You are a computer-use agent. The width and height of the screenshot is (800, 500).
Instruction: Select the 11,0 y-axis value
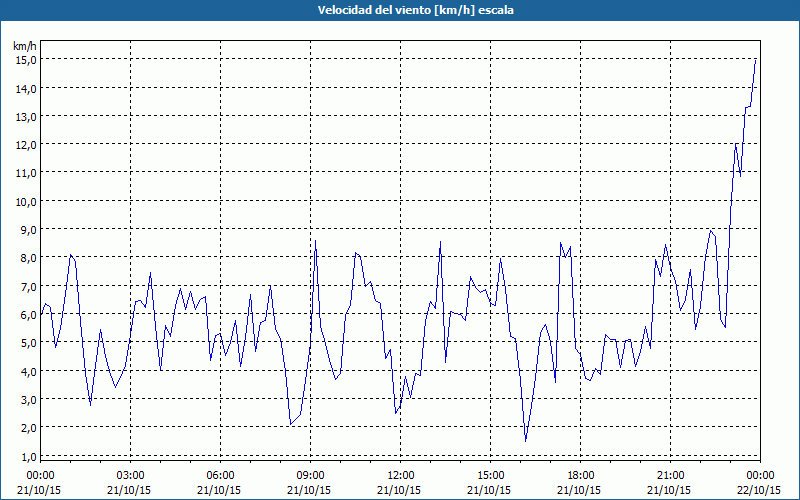coord(26,173)
